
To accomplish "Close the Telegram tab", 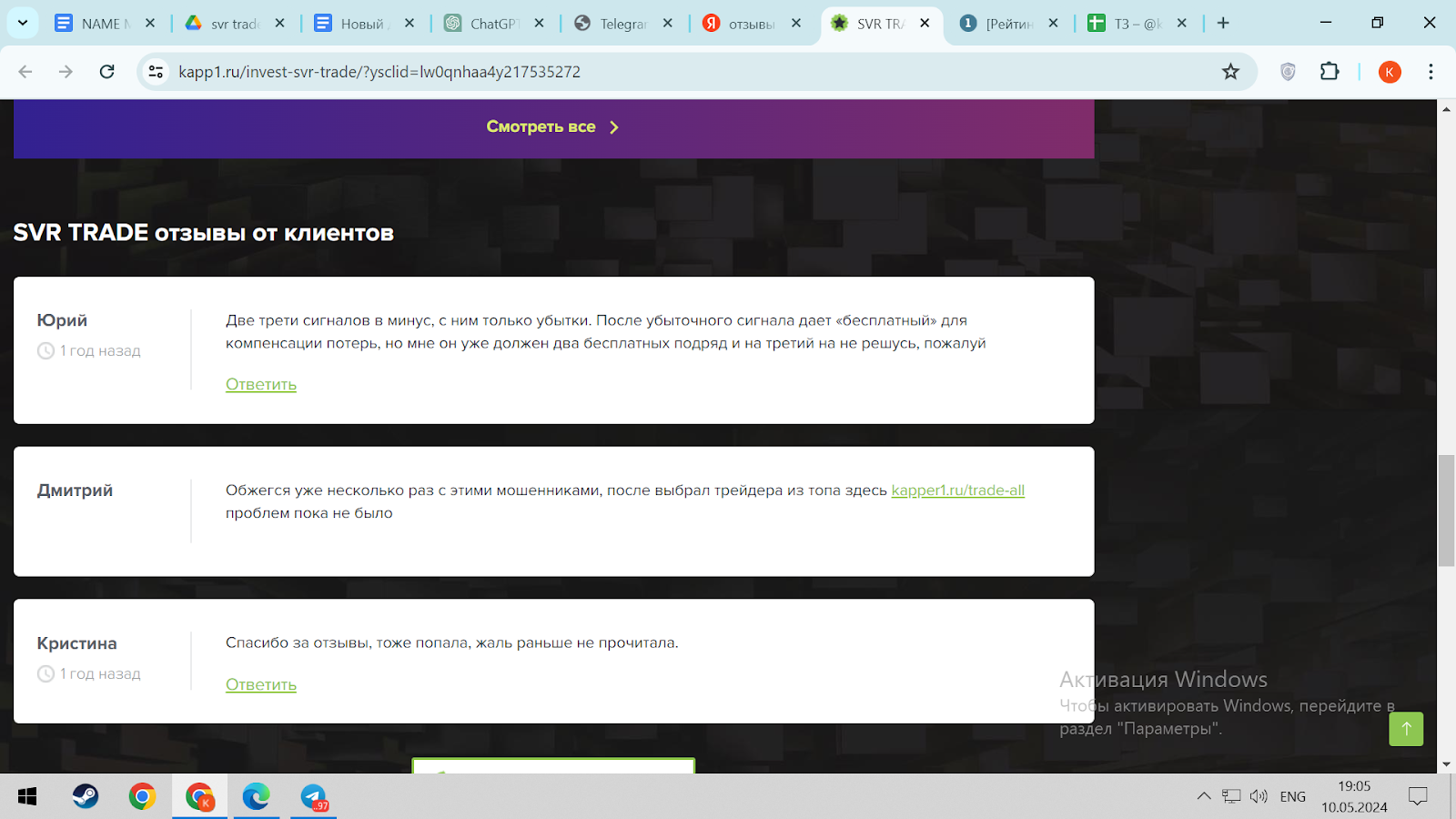I will [x=668, y=24].
